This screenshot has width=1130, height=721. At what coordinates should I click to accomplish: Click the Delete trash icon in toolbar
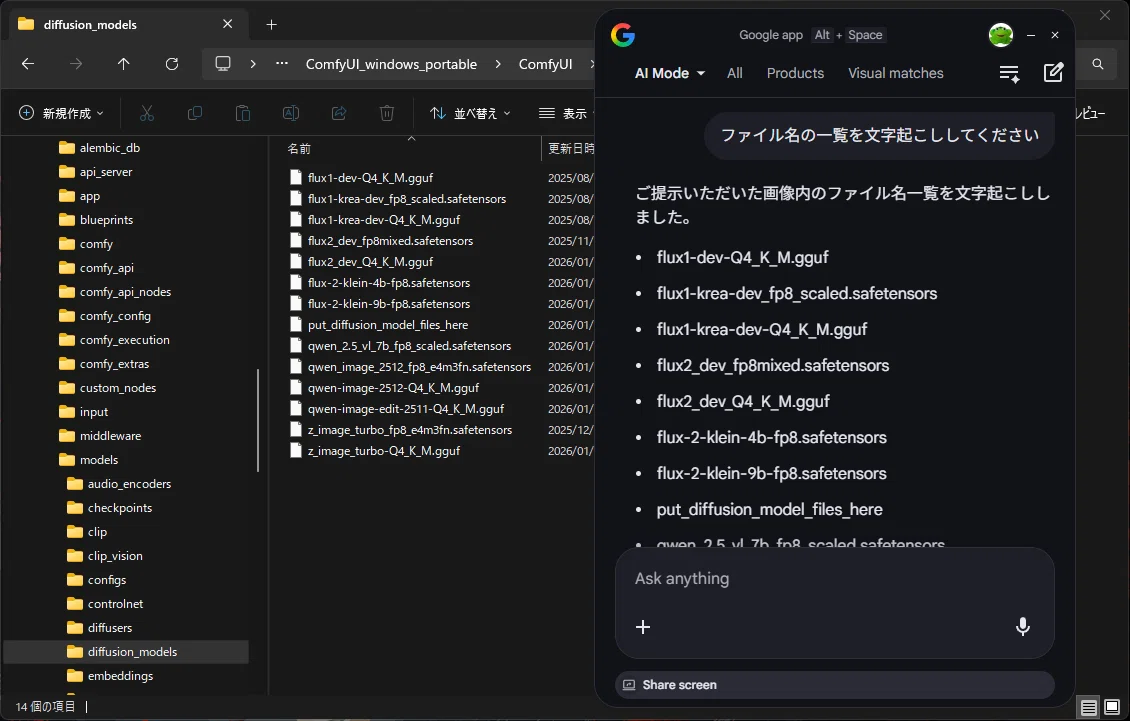pyautogui.click(x=387, y=113)
